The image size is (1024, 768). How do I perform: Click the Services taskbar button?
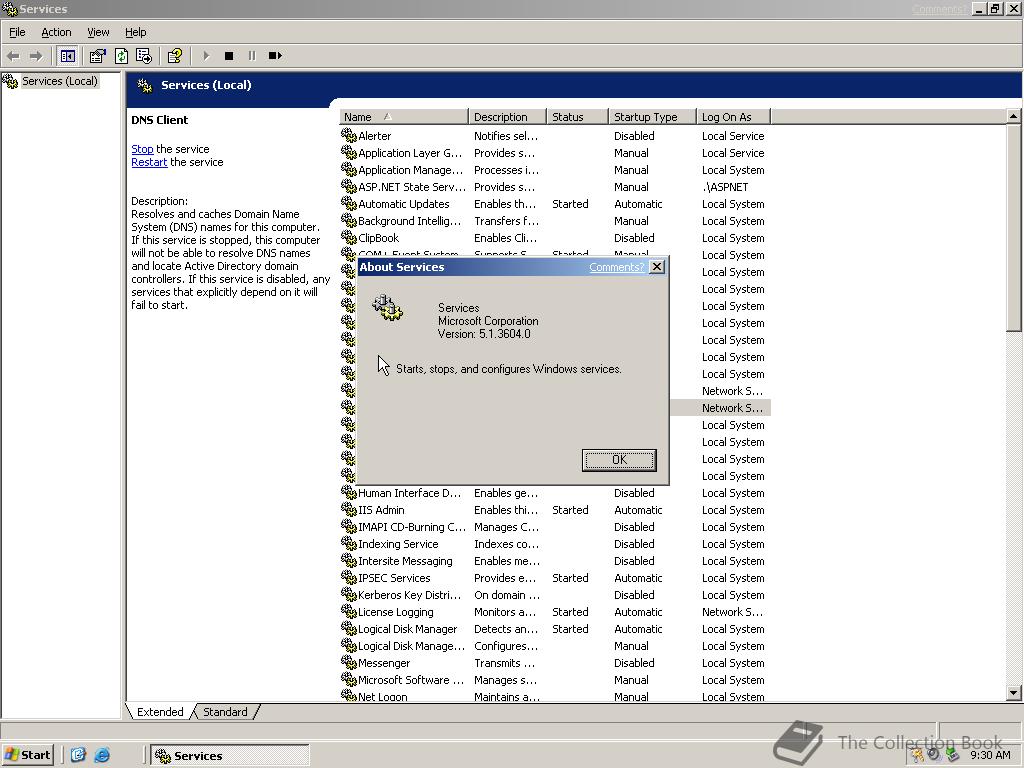(x=230, y=756)
